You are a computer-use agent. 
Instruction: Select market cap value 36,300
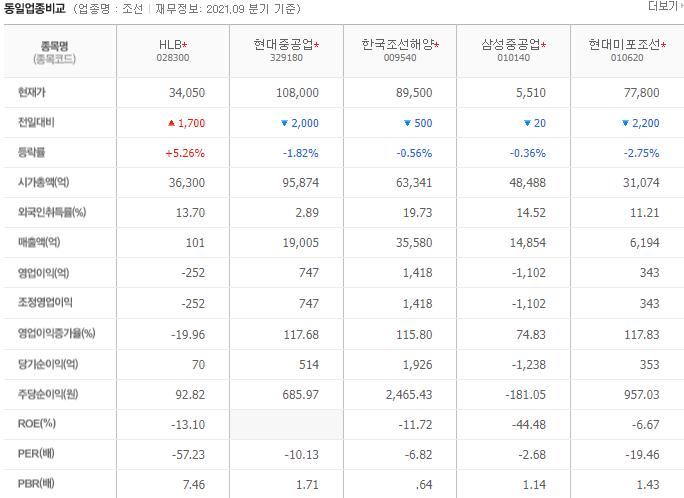pyautogui.click(x=187, y=183)
